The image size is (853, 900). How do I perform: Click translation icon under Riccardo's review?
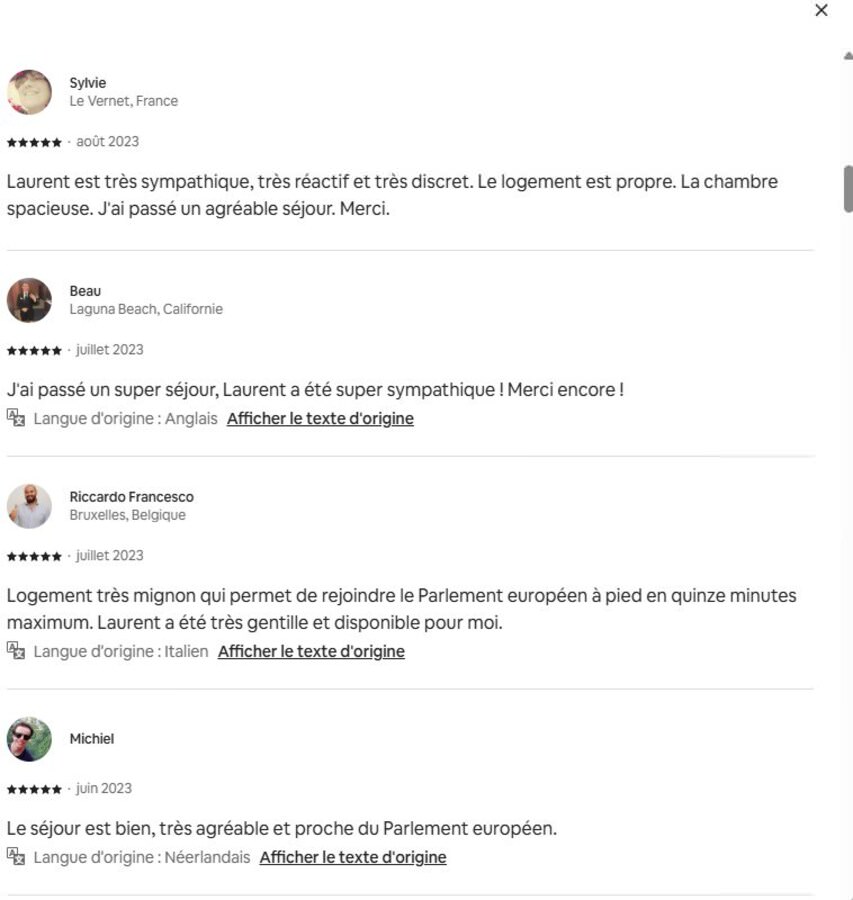15,651
